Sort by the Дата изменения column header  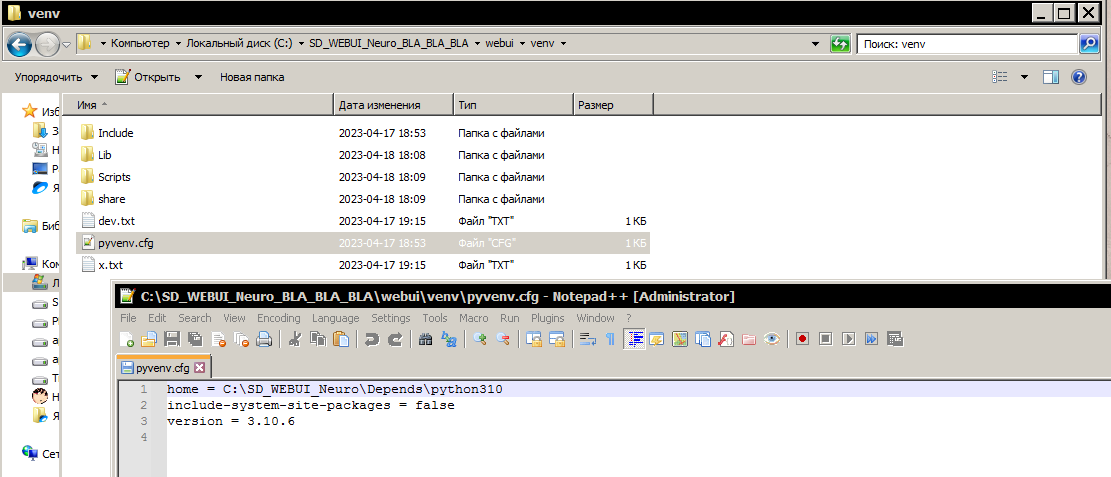click(x=393, y=105)
